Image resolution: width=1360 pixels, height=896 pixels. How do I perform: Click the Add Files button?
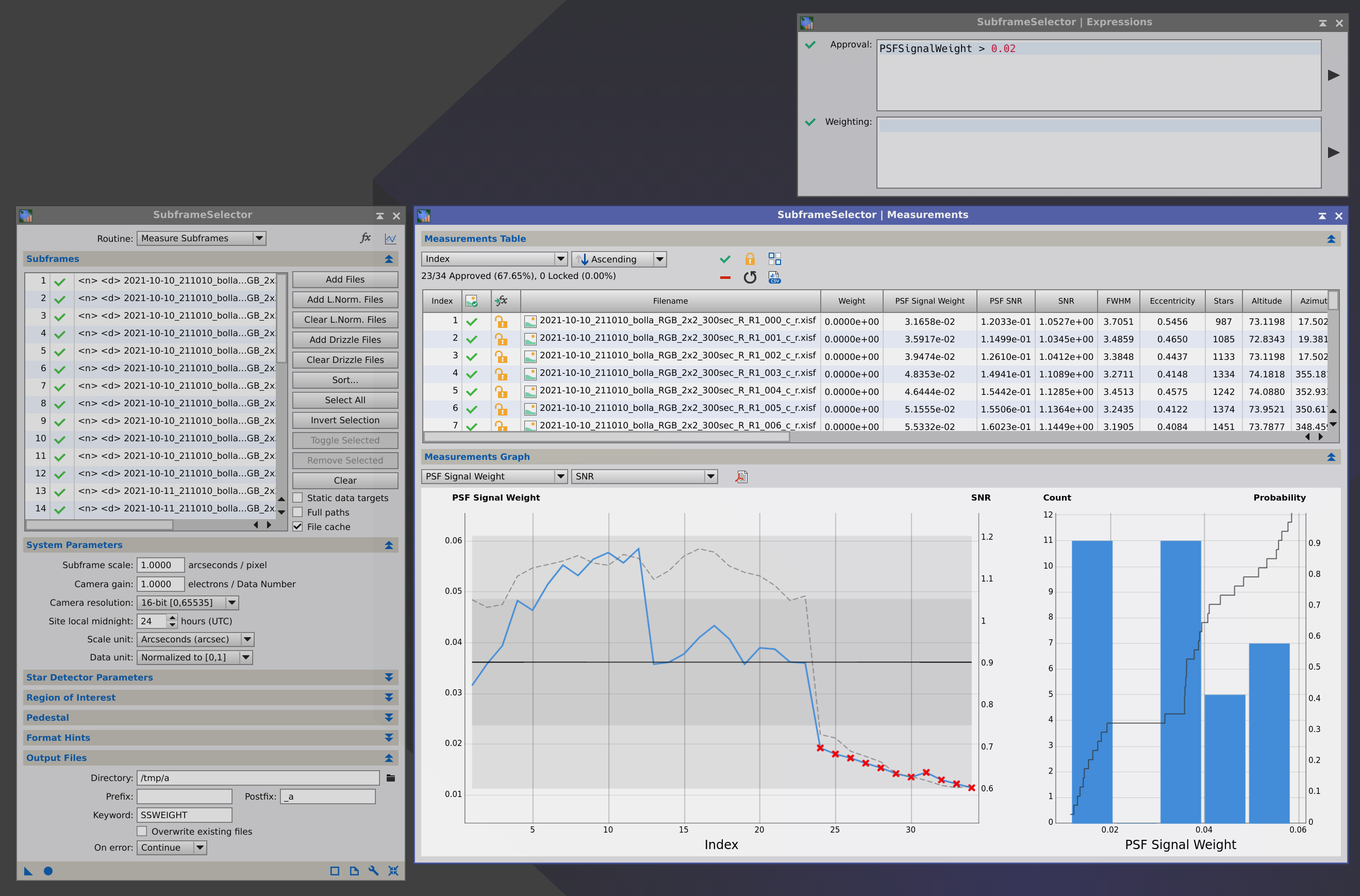click(x=345, y=279)
